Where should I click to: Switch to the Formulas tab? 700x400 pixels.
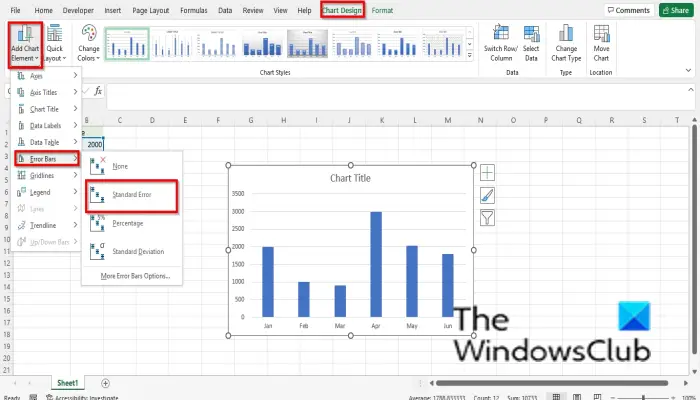[194, 10]
